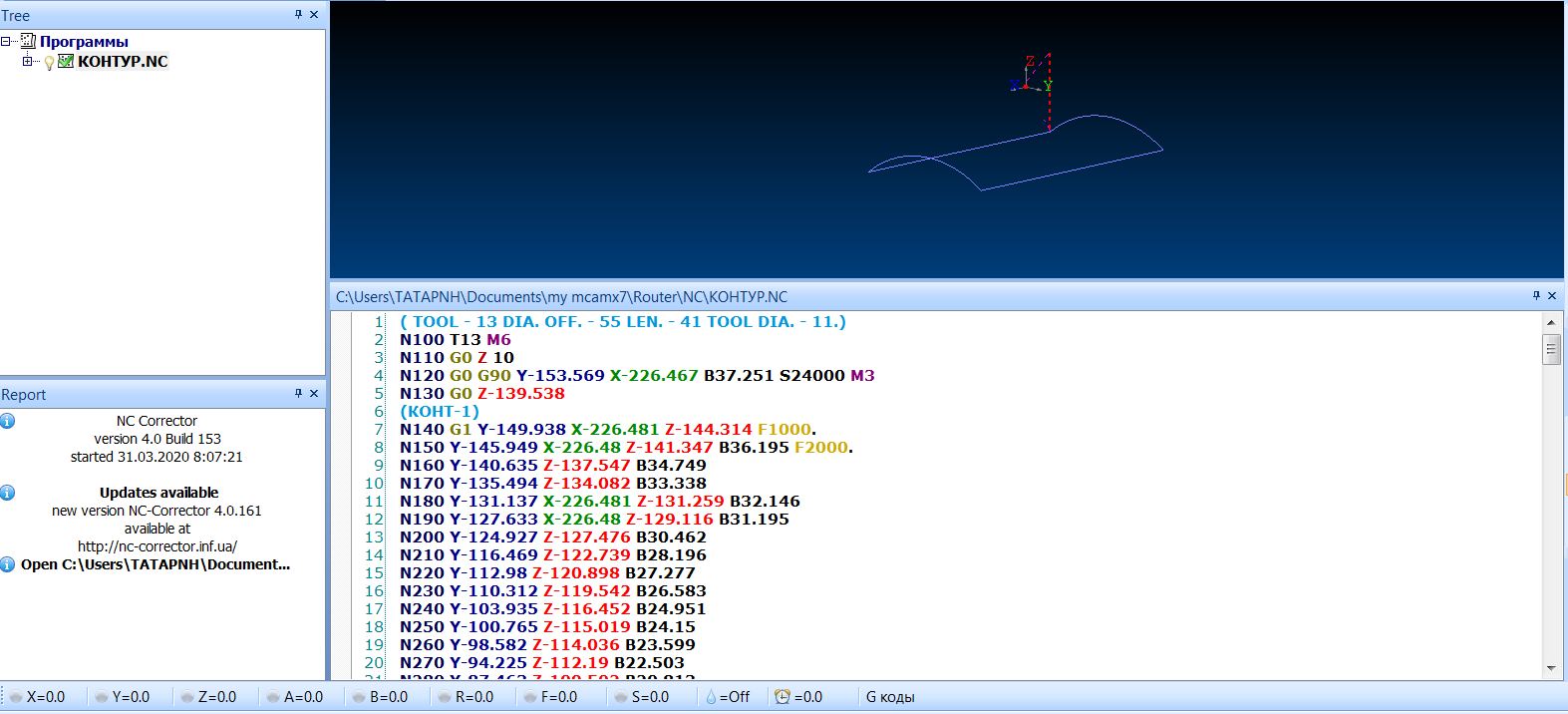Click the '(КОНТ-1)' comment on line 6
This screenshot has width=1568, height=714.
click(440, 412)
